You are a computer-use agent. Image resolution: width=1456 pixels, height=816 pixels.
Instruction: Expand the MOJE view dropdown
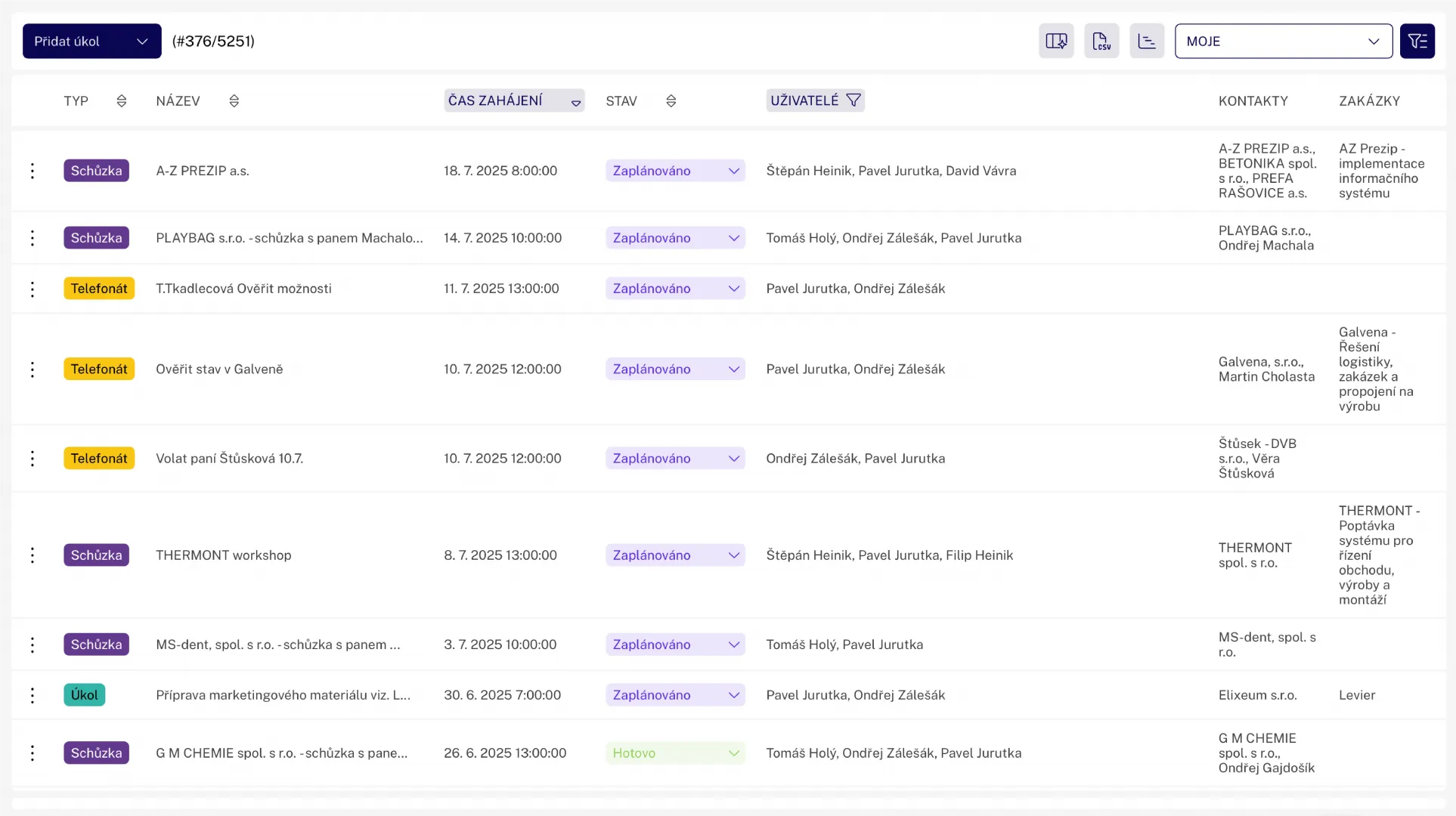(x=1283, y=41)
